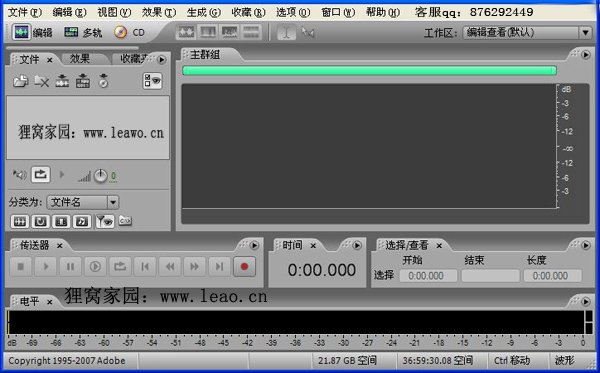This screenshot has height=373, width=600.
Task: Open the 传送器 panel menu arrow
Action: pyautogui.click(x=254, y=245)
